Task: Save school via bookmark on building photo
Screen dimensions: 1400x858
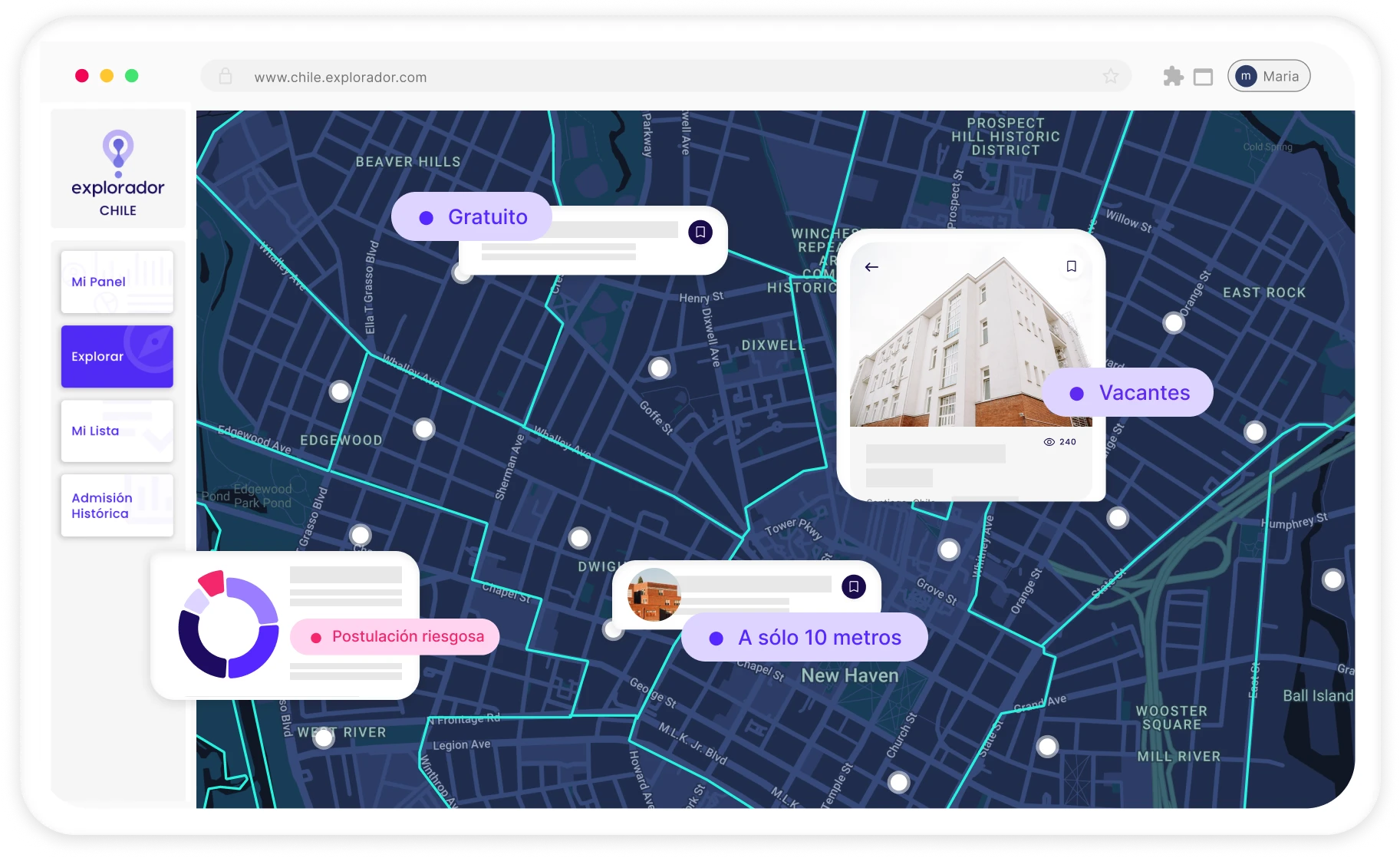Action: pos(1072,266)
